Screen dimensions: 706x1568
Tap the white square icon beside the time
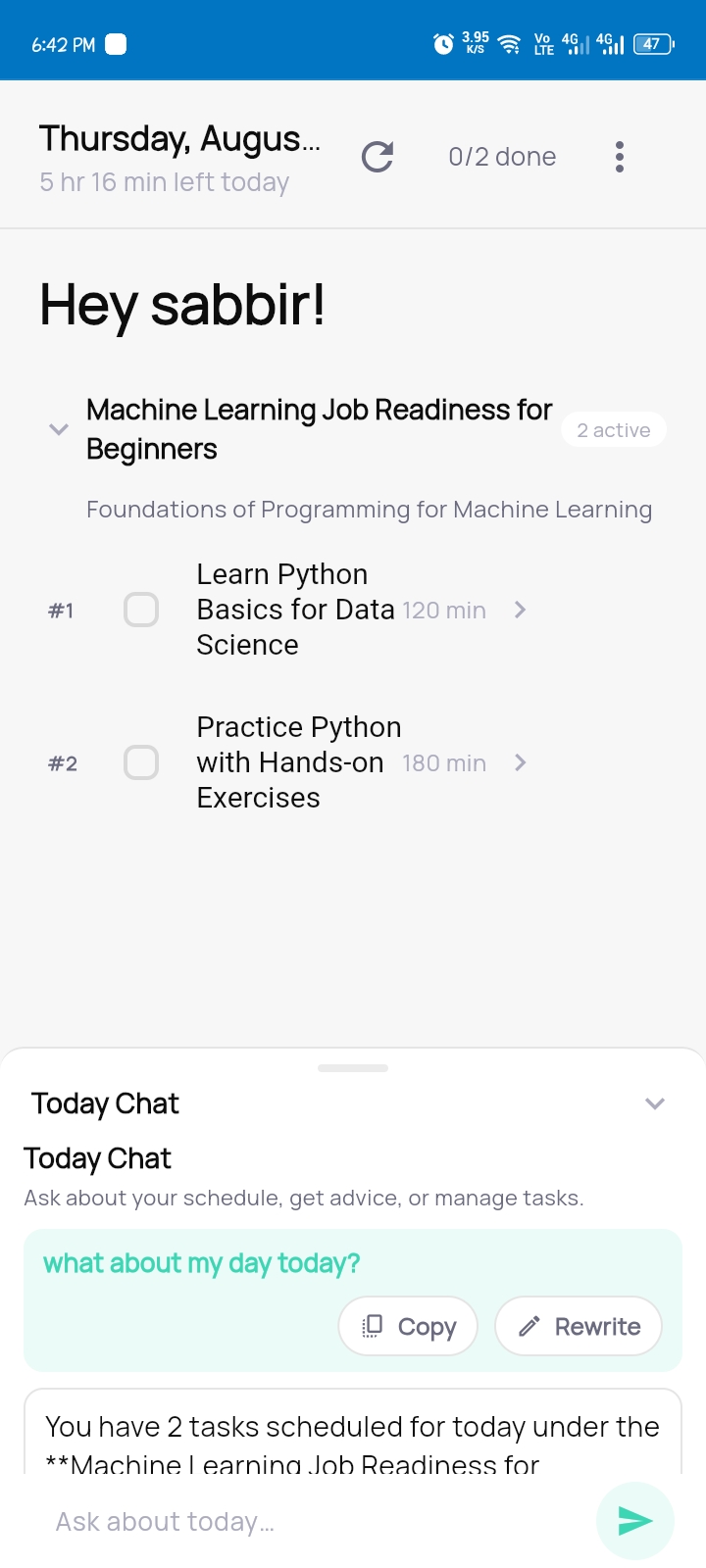[x=116, y=44]
